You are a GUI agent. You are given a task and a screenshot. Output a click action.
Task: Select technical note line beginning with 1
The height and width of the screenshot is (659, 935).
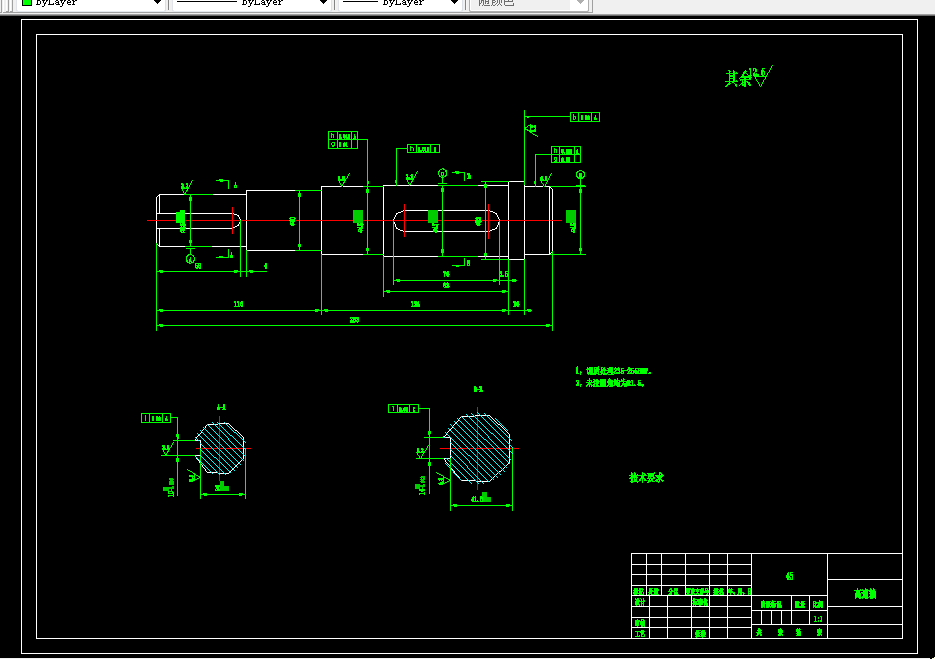tap(614, 371)
